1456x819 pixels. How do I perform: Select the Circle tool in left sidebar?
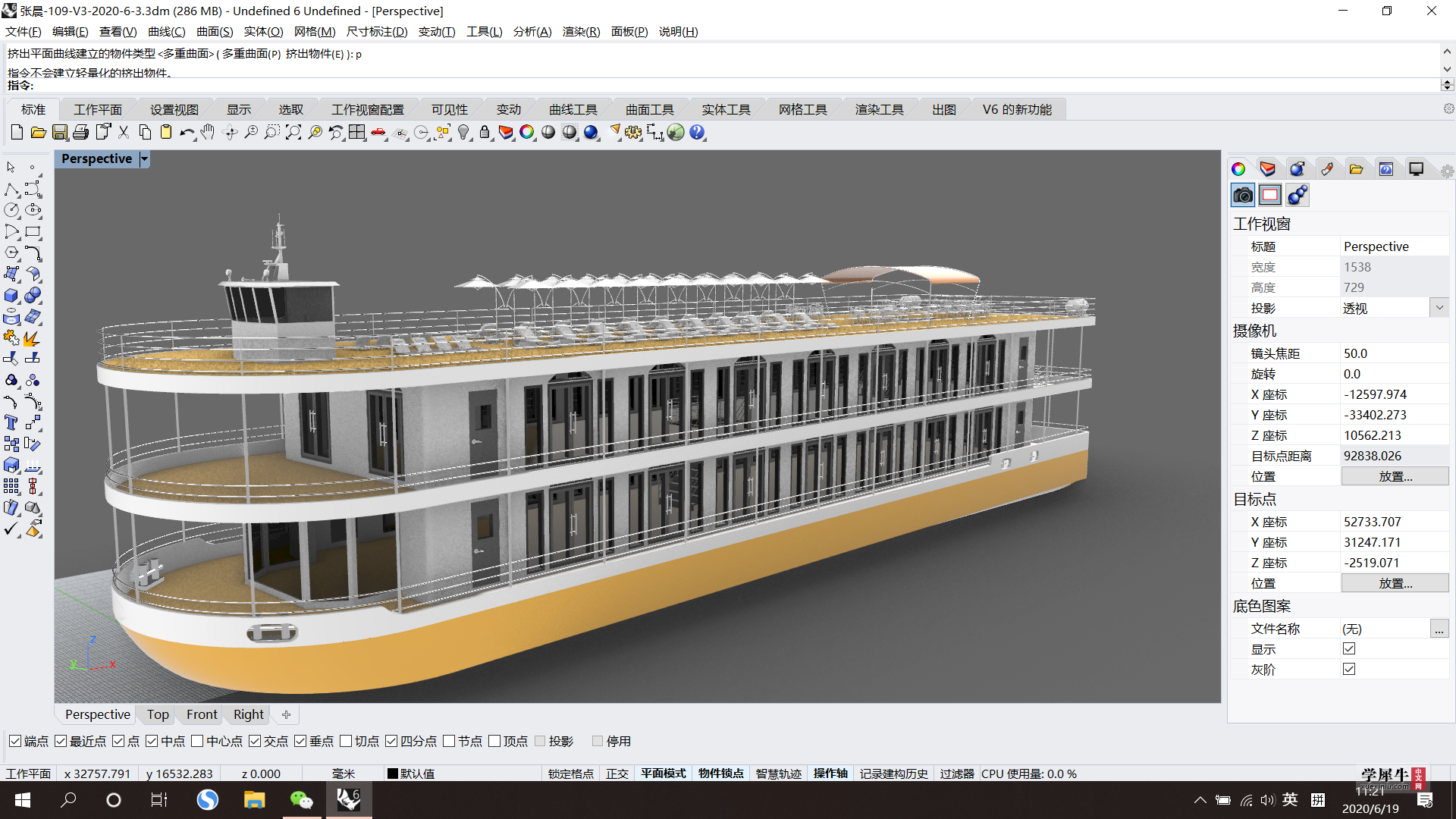[11, 210]
